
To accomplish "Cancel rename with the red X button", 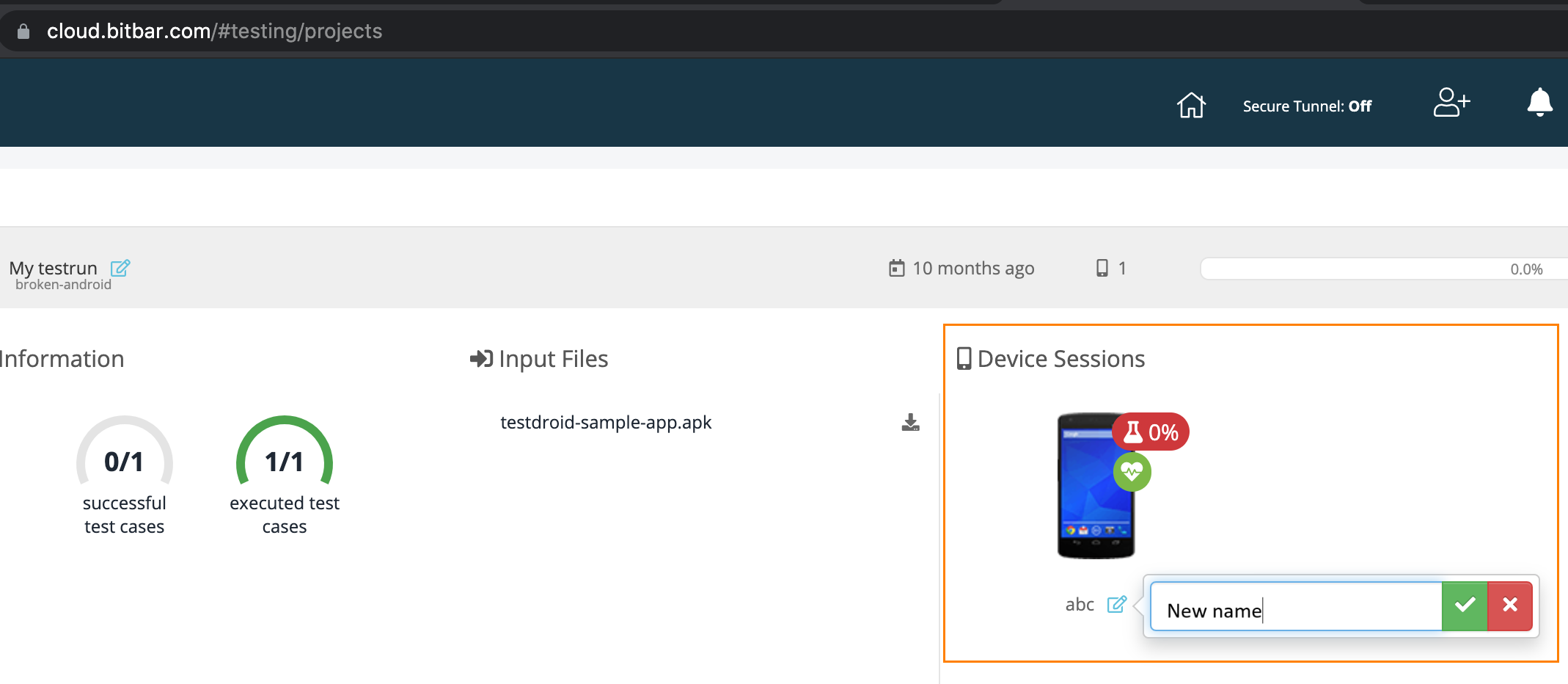I will click(x=1510, y=605).
